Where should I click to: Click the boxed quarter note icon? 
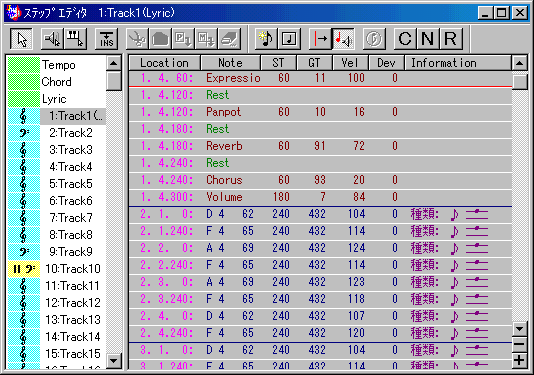[289, 39]
